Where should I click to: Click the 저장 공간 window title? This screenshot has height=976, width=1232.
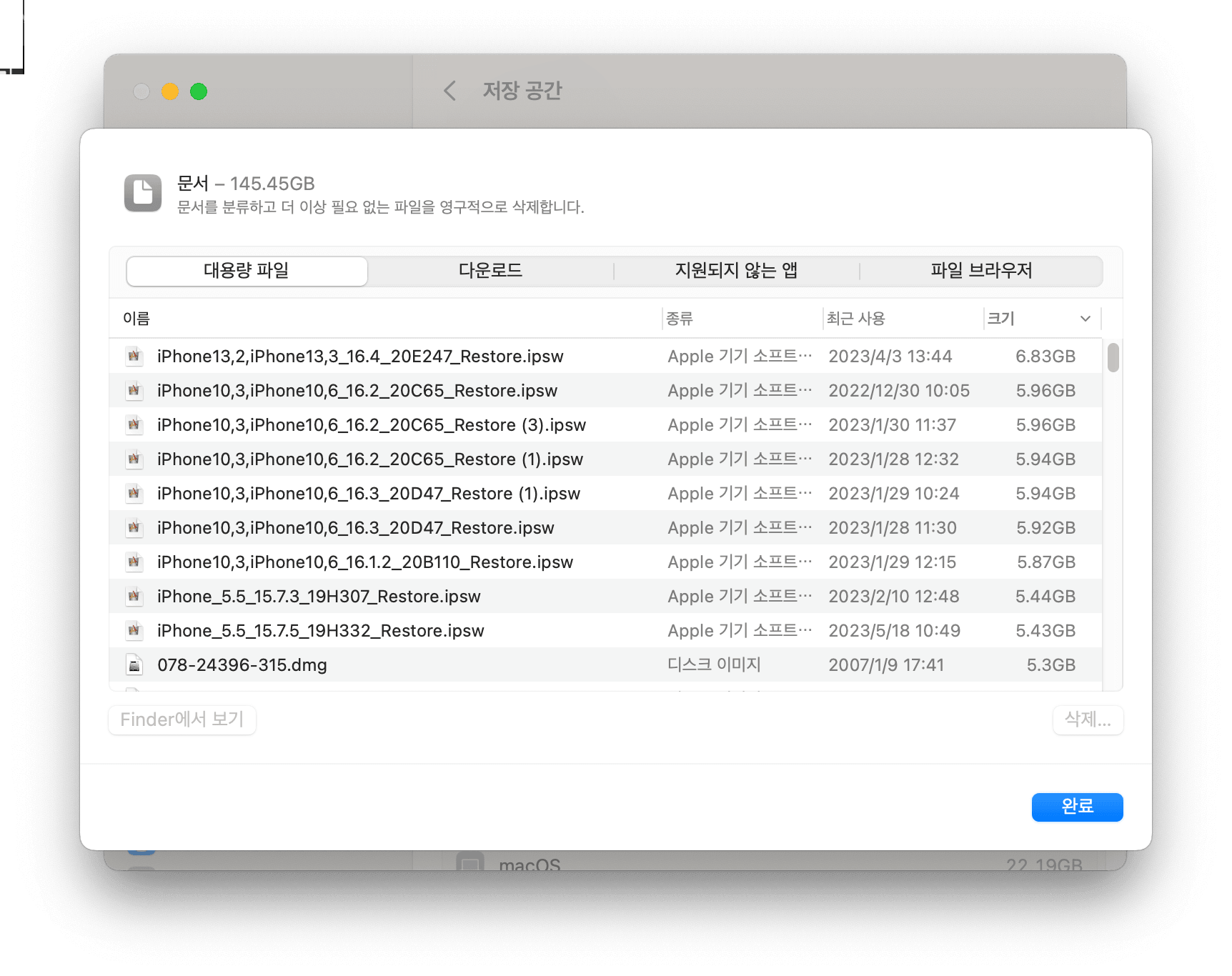point(522,91)
